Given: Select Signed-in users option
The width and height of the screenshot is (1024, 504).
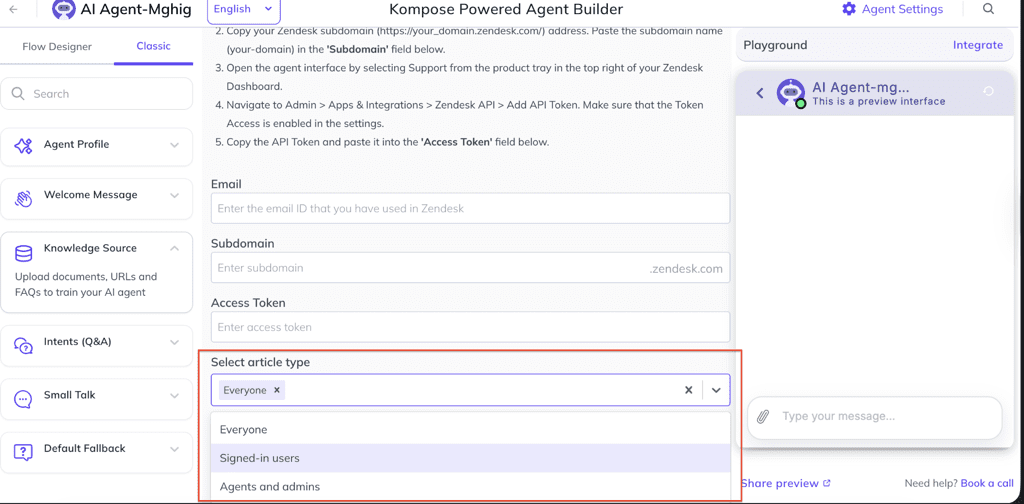Looking at the screenshot, I should coord(470,458).
